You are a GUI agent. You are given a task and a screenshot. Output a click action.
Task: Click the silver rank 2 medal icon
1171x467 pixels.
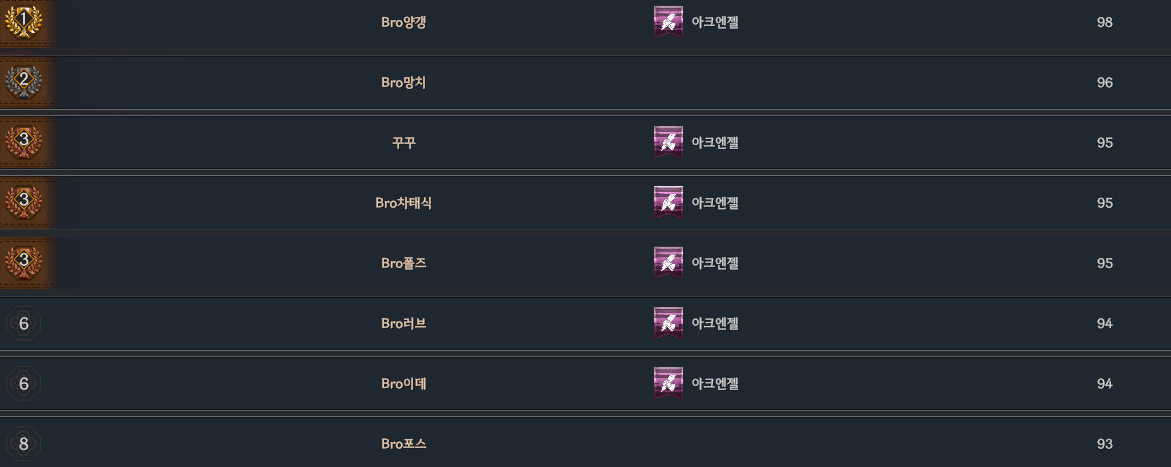click(x=23, y=82)
